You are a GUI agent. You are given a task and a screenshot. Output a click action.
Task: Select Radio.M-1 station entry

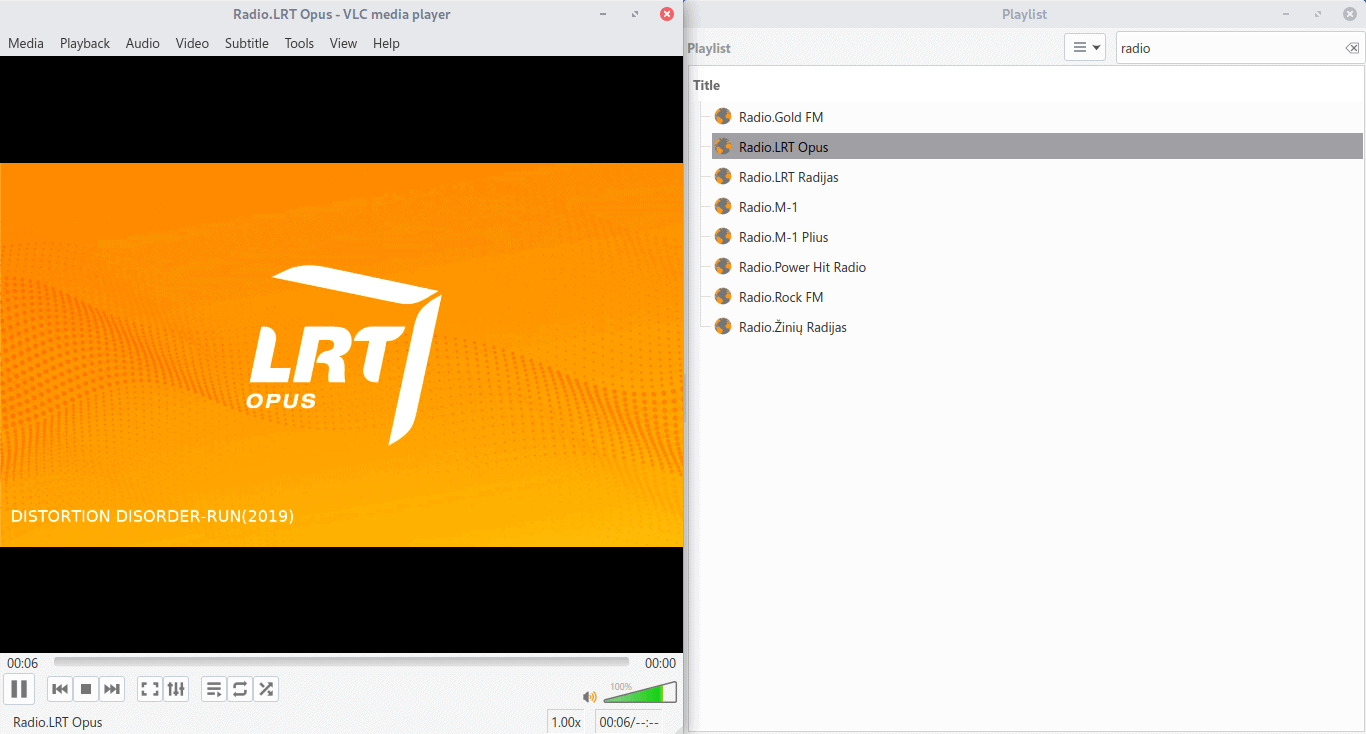[1037, 207]
